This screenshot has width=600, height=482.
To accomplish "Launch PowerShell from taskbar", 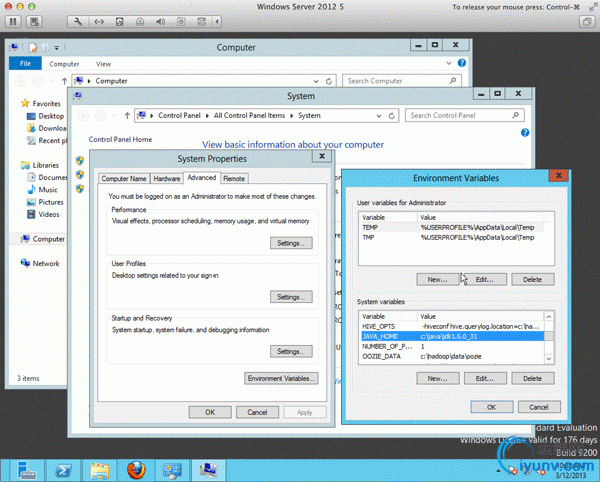I will [64, 471].
